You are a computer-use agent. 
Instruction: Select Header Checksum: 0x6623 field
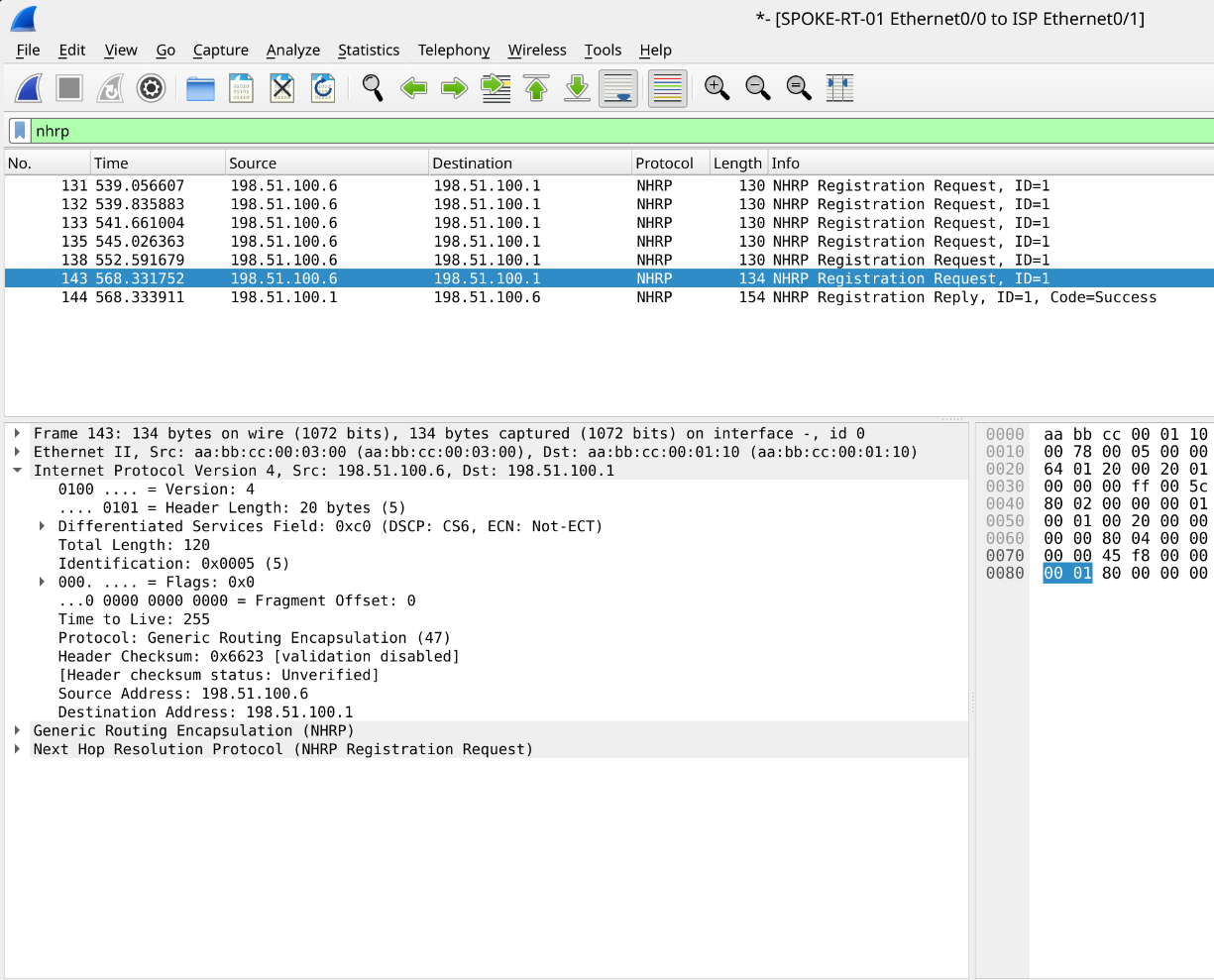point(259,656)
